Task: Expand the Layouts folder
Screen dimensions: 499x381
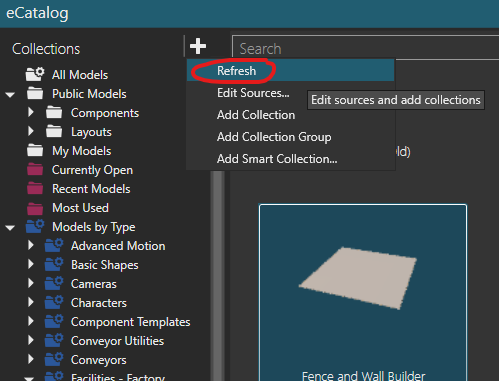Action: point(31,131)
